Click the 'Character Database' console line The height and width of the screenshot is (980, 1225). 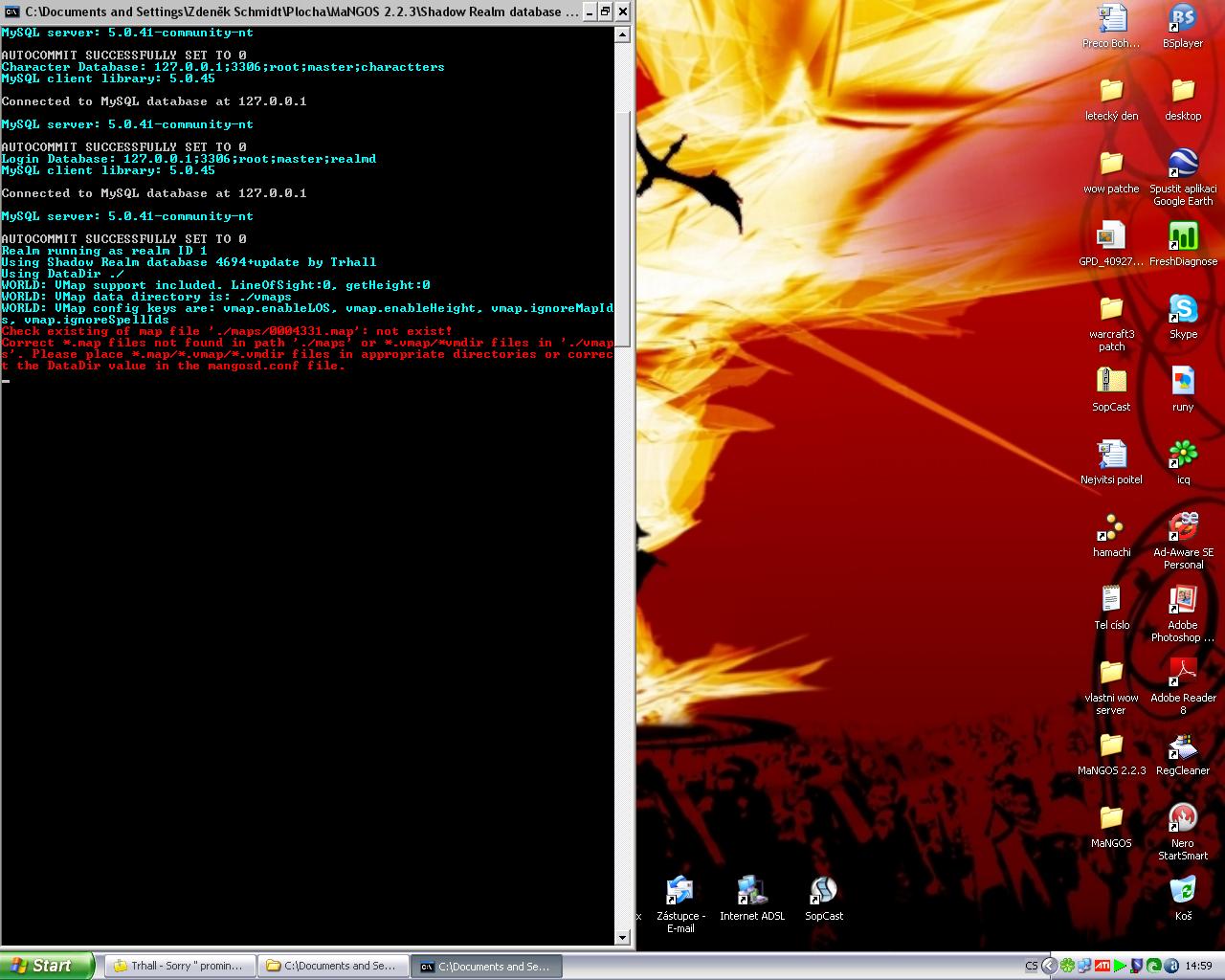coord(223,67)
